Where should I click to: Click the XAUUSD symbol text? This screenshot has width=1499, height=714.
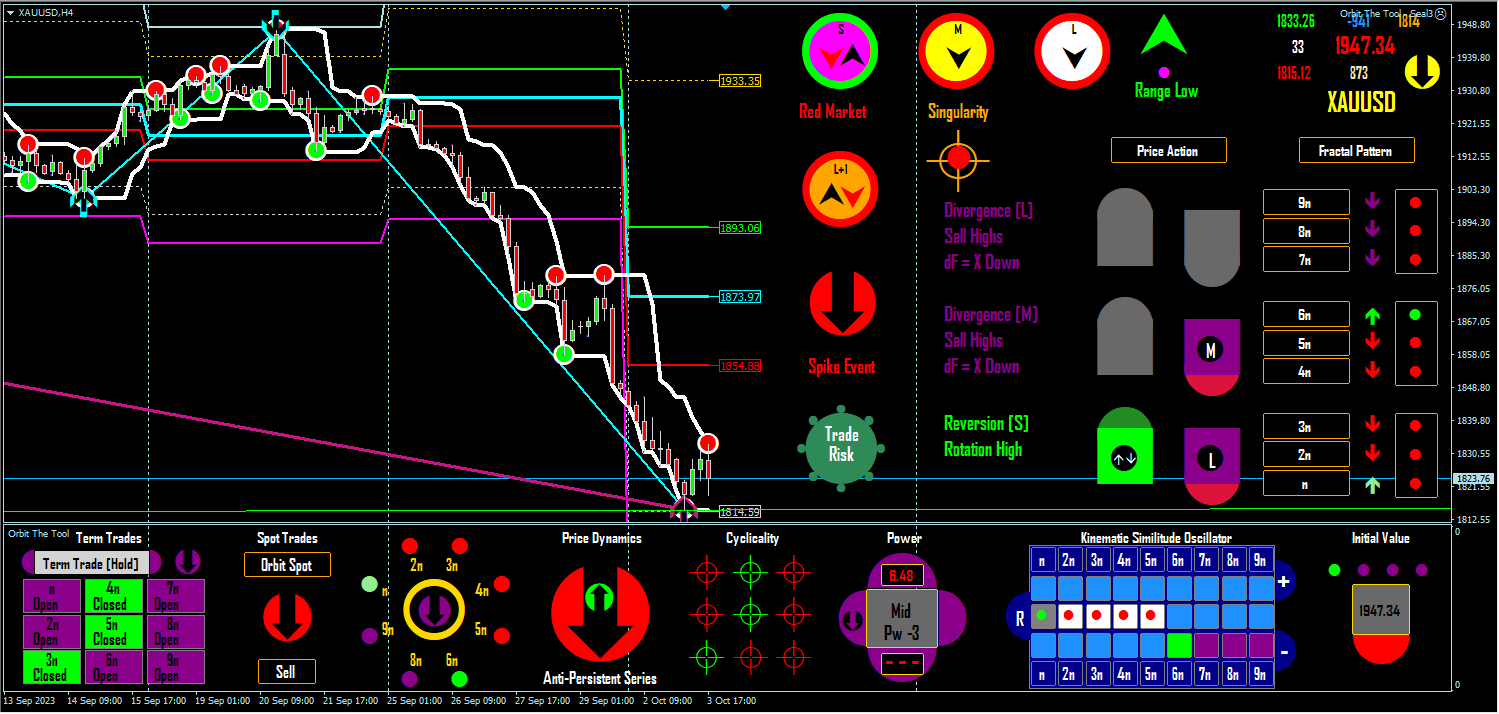point(1361,102)
